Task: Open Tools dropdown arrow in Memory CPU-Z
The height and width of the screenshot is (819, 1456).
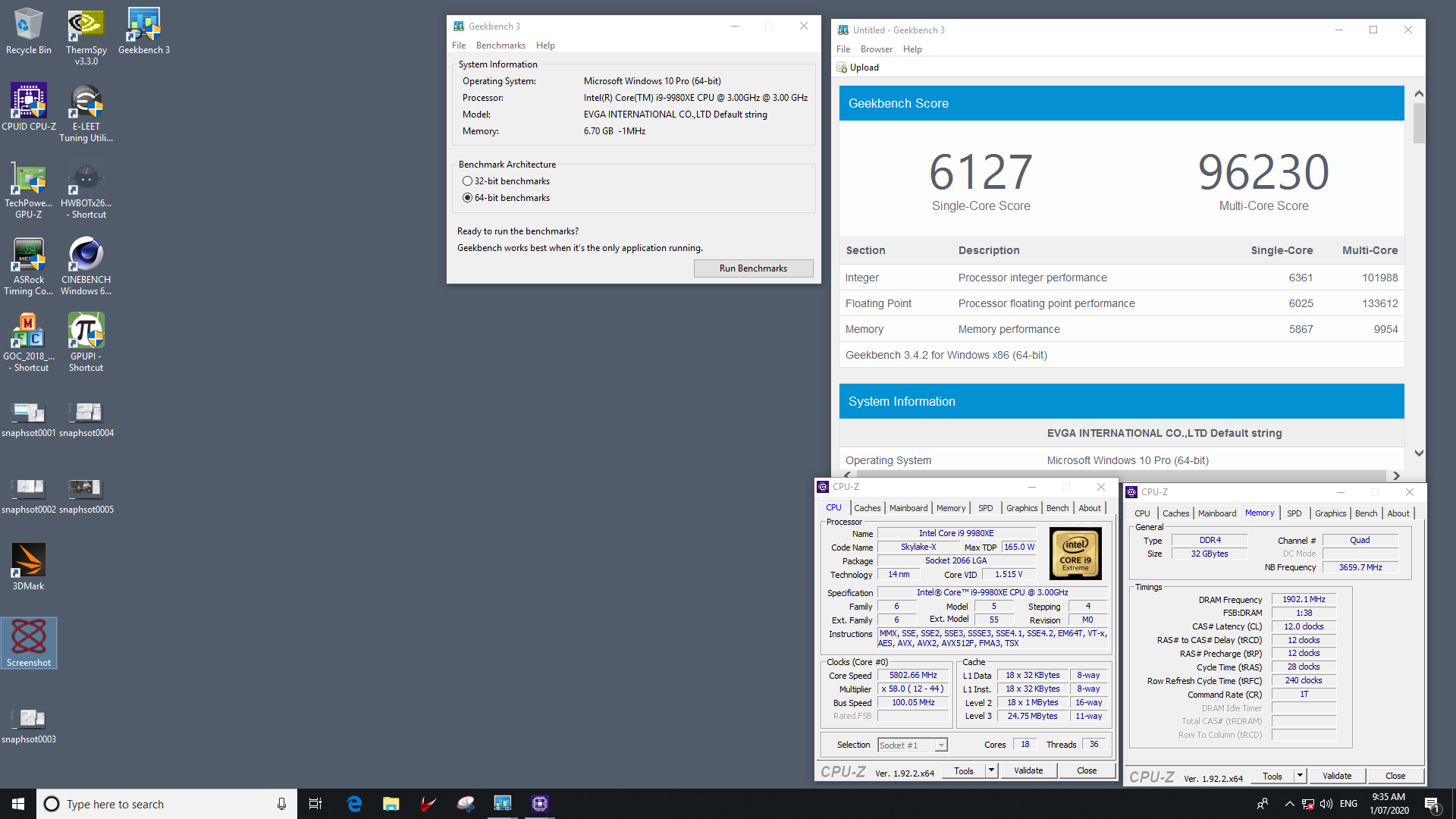Action: [1299, 776]
